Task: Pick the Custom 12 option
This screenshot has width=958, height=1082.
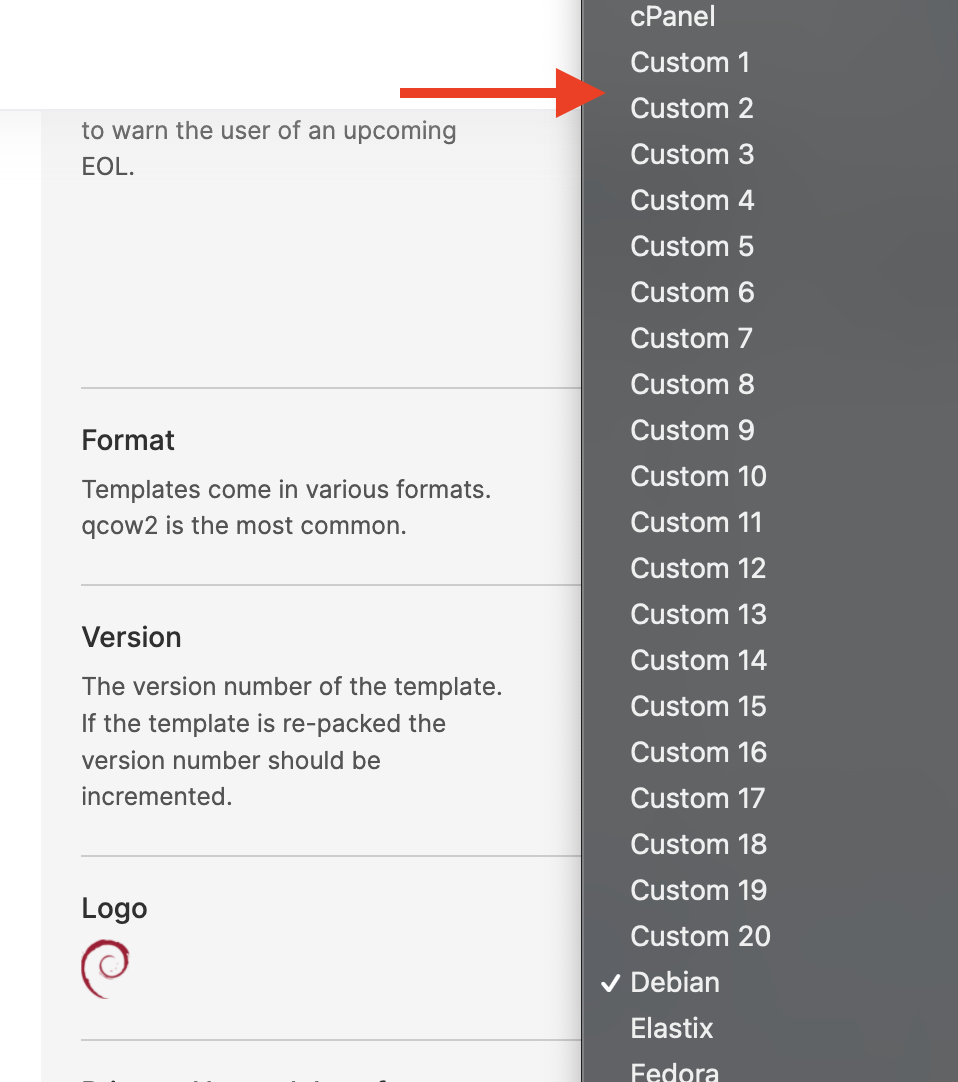Action: pos(770,569)
